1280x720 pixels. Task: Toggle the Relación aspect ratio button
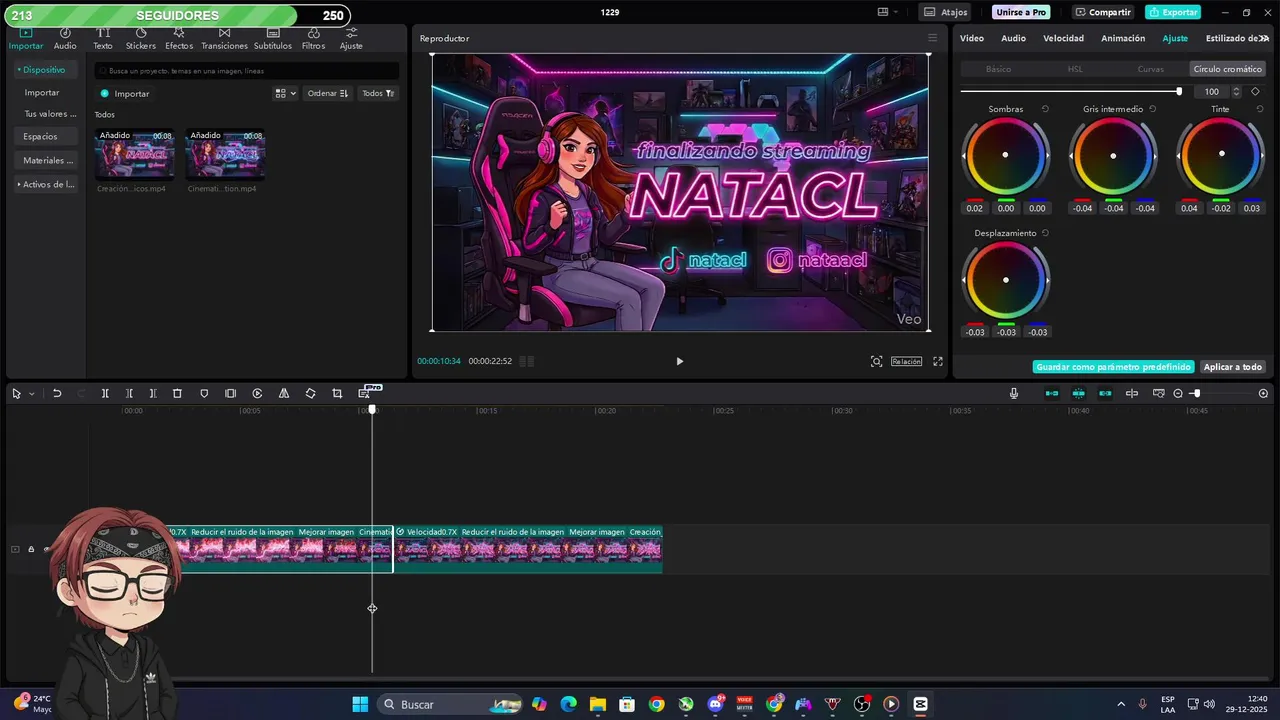click(906, 361)
